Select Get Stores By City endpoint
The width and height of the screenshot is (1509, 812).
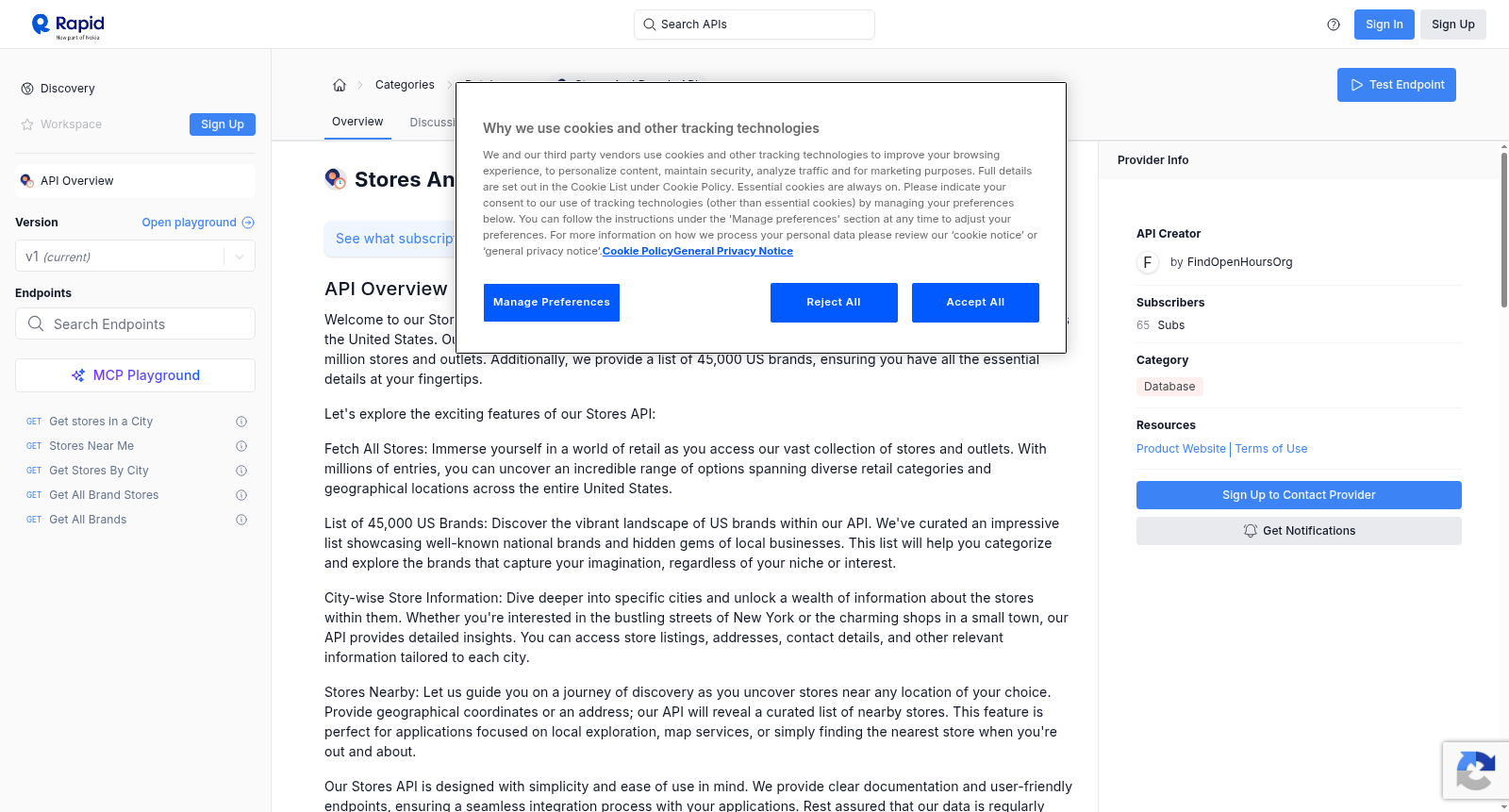point(99,471)
